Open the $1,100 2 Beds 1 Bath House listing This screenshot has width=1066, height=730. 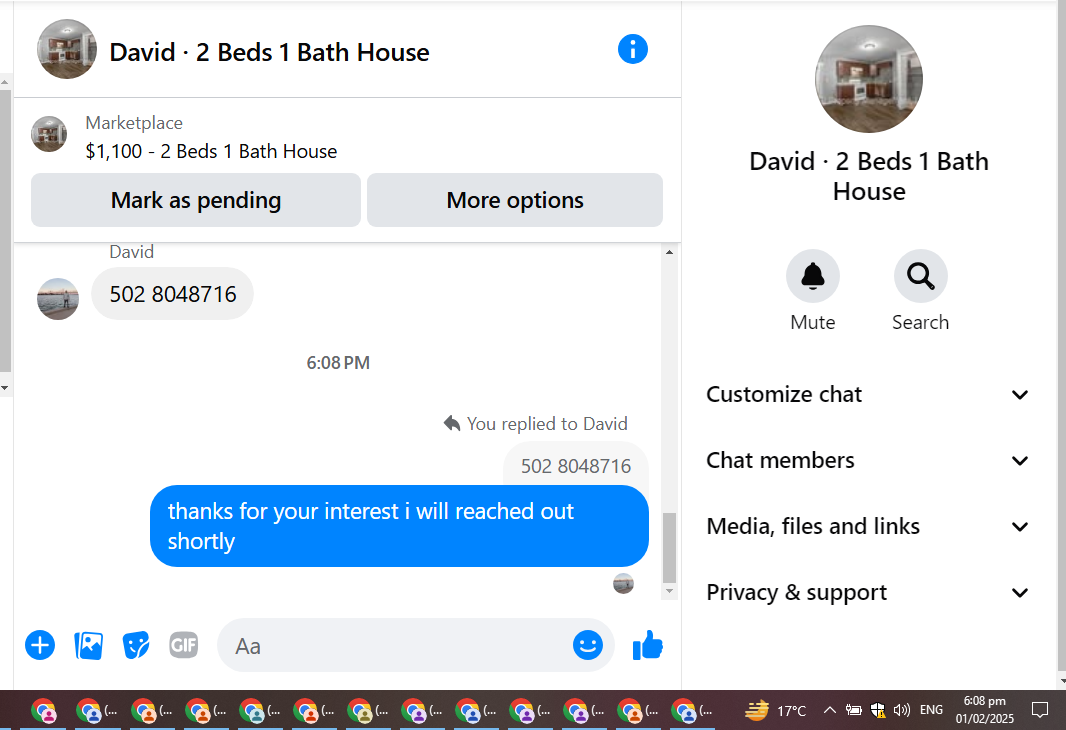[211, 151]
